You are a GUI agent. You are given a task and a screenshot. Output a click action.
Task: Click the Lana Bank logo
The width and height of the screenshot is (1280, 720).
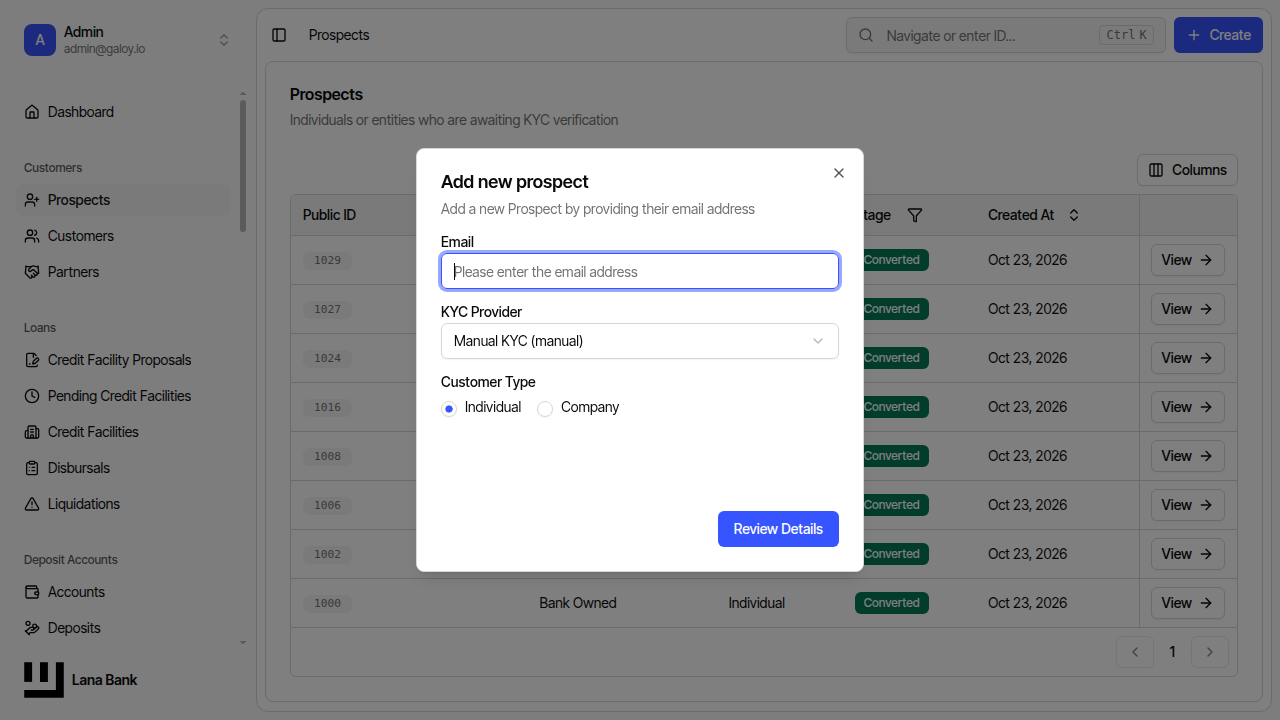tap(44, 680)
